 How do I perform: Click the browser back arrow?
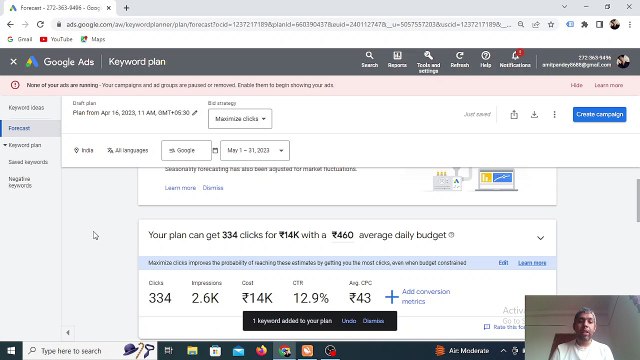[10, 24]
